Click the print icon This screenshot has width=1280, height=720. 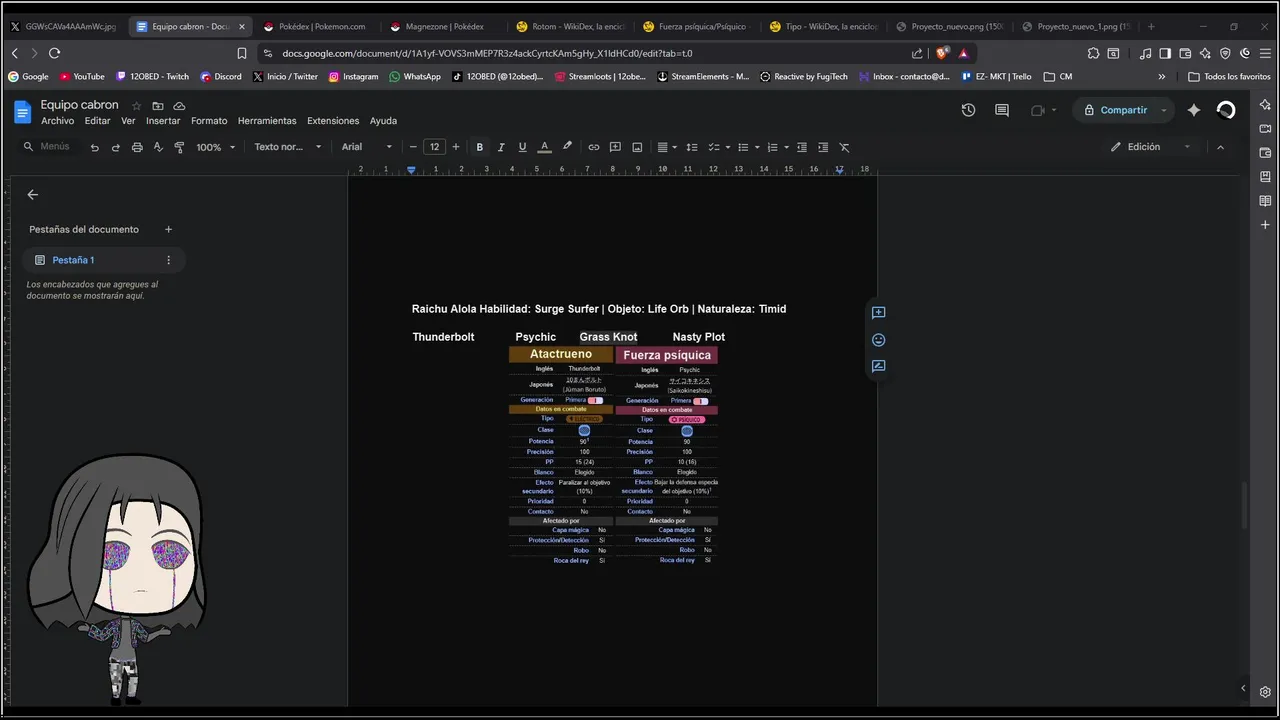point(137,147)
